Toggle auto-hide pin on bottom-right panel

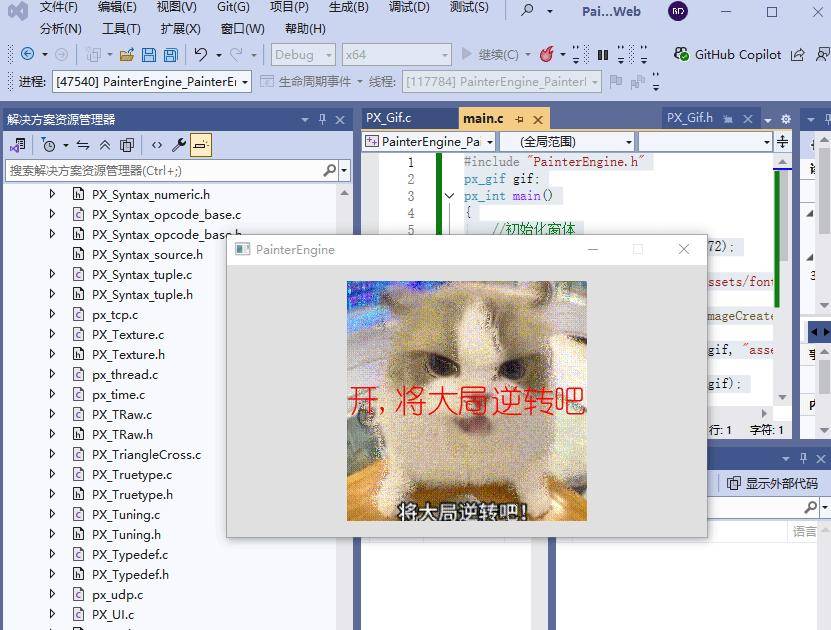click(x=803, y=458)
